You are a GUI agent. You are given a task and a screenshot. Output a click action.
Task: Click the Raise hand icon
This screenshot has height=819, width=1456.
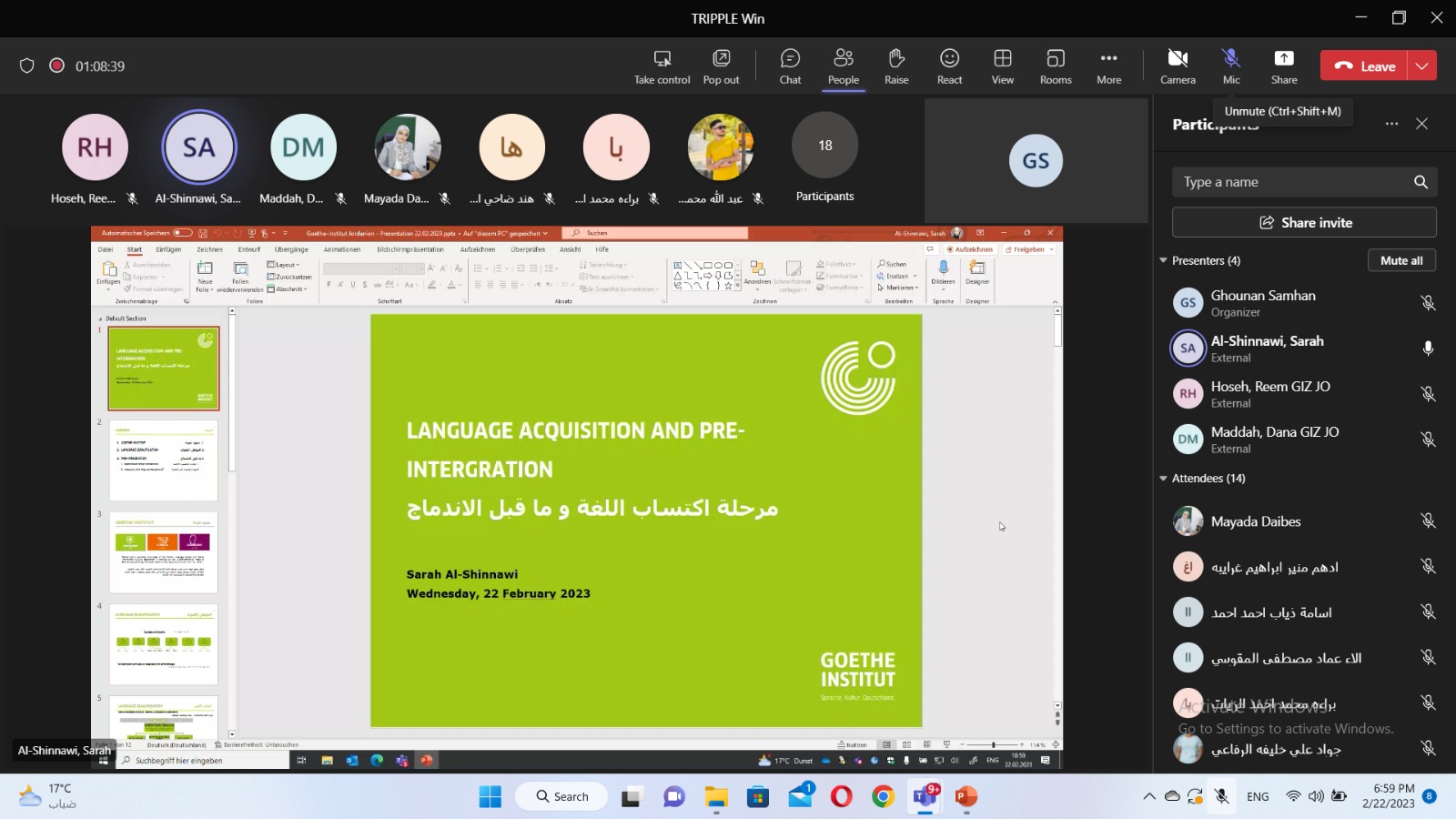tap(896, 66)
